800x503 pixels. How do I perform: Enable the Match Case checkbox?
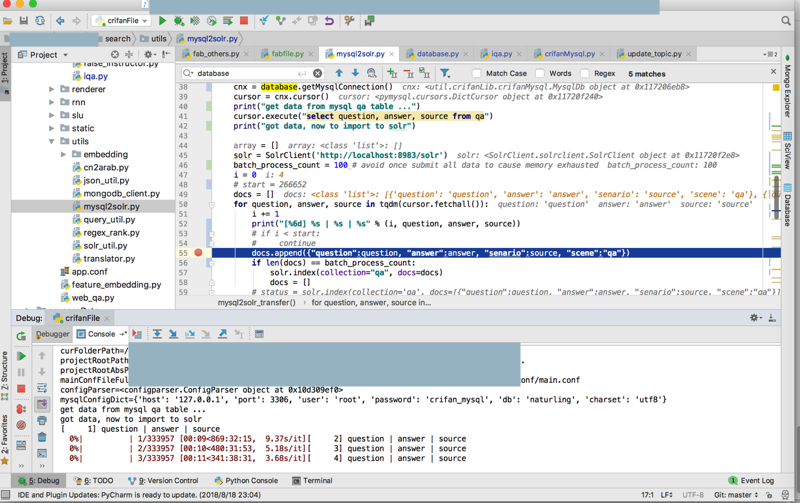click(477, 73)
